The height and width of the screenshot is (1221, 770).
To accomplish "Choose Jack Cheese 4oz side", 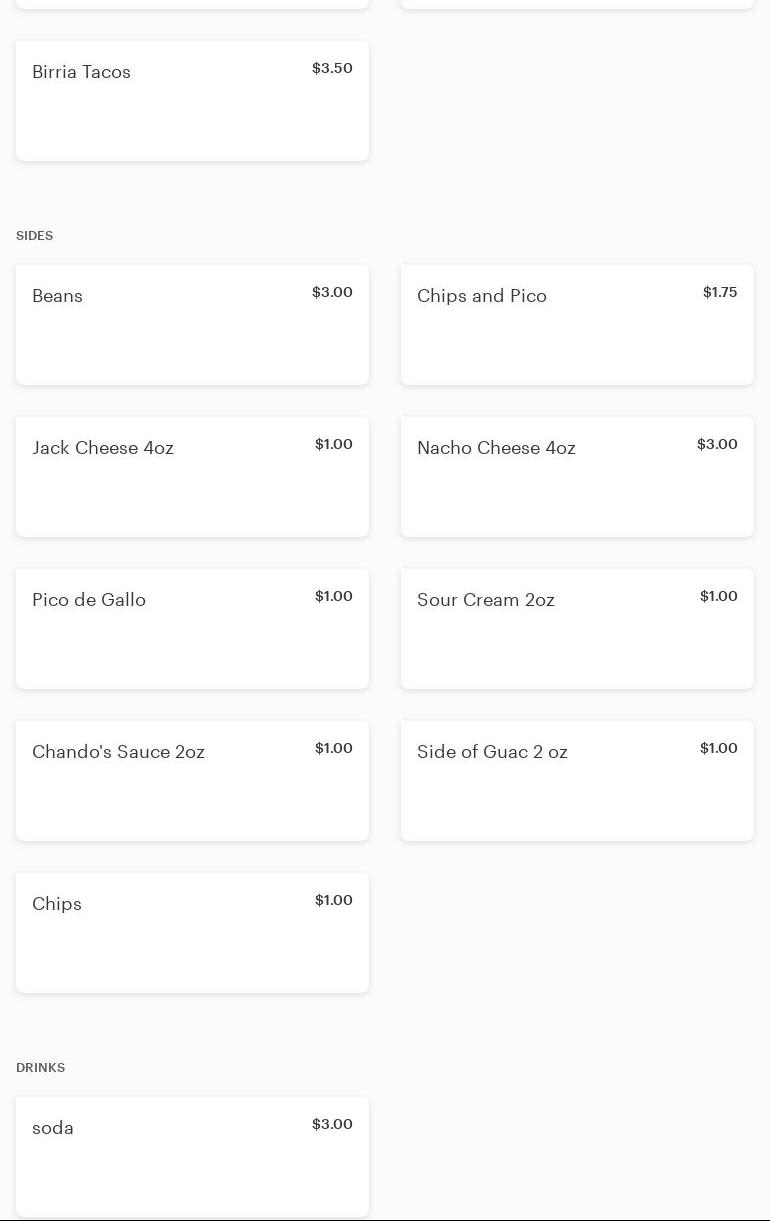I will click(x=192, y=477).
